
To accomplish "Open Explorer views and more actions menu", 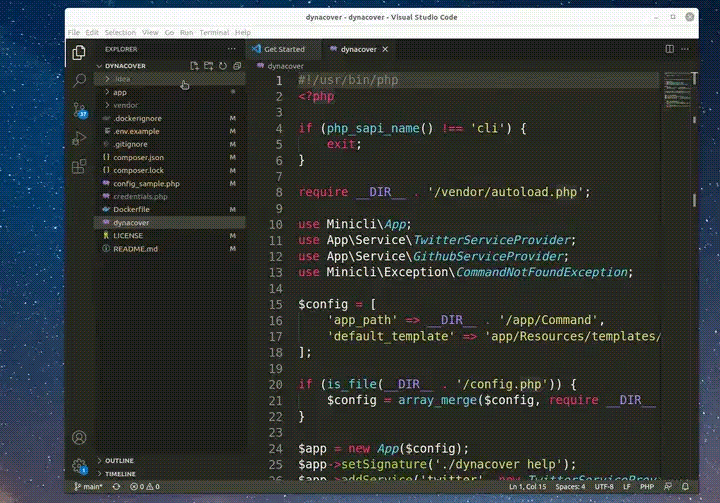I will 231,49.
